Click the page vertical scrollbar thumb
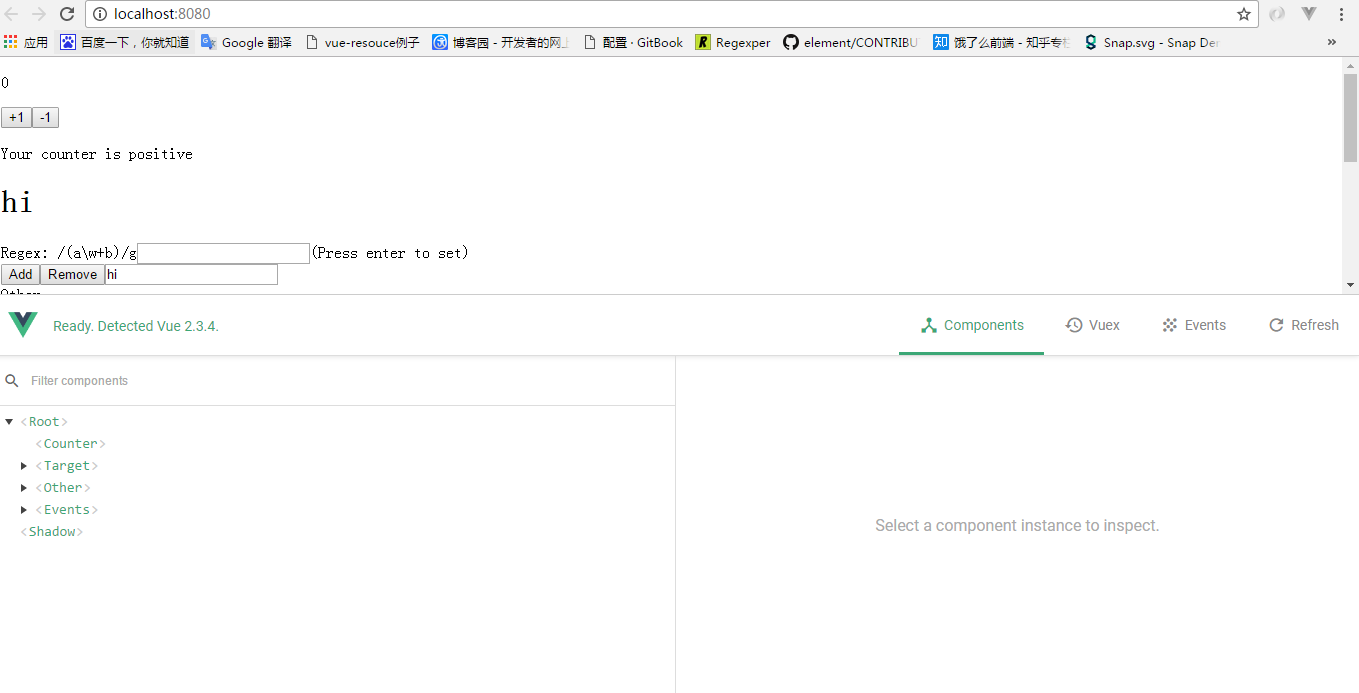 point(1350,117)
